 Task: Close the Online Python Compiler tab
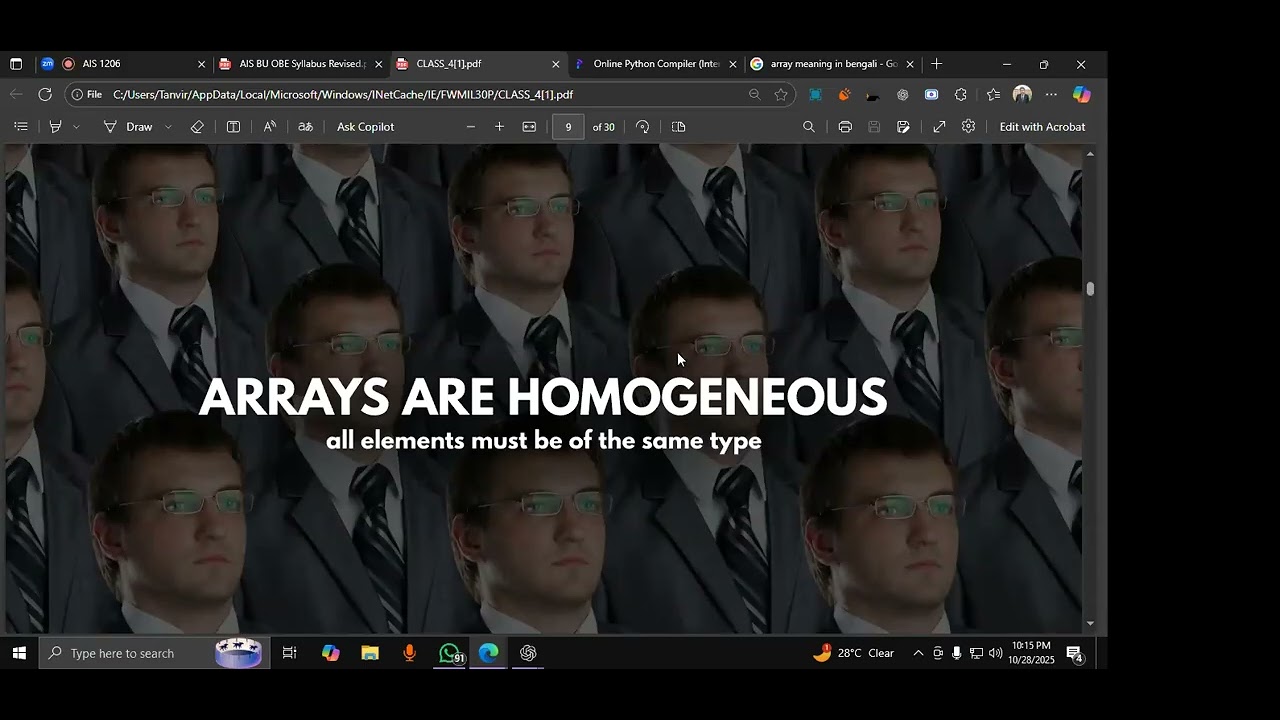point(733,64)
